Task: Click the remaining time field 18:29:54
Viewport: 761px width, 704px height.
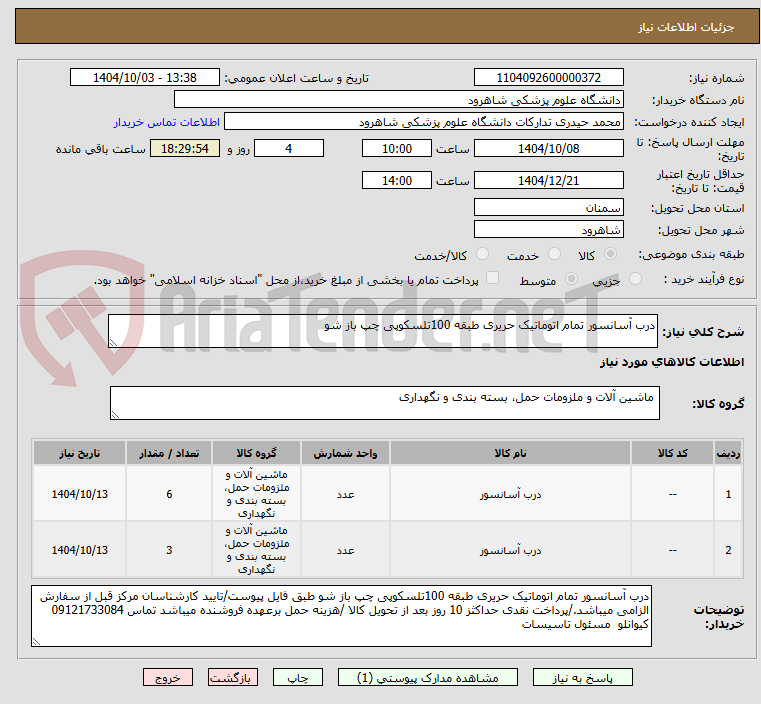Action: pyautogui.click(x=185, y=148)
